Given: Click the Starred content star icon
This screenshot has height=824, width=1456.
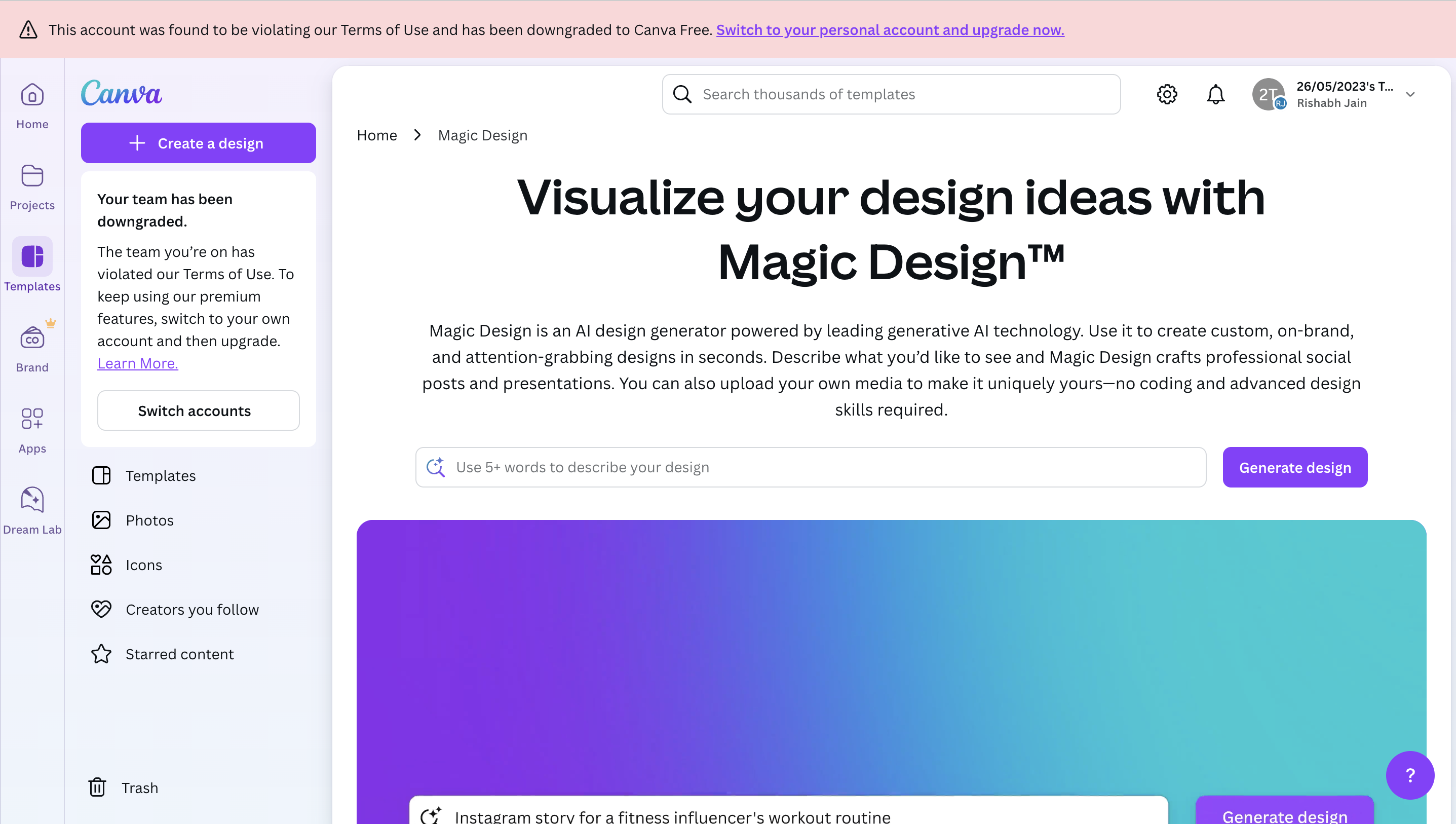Looking at the screenshot, I should pos(101,654).
